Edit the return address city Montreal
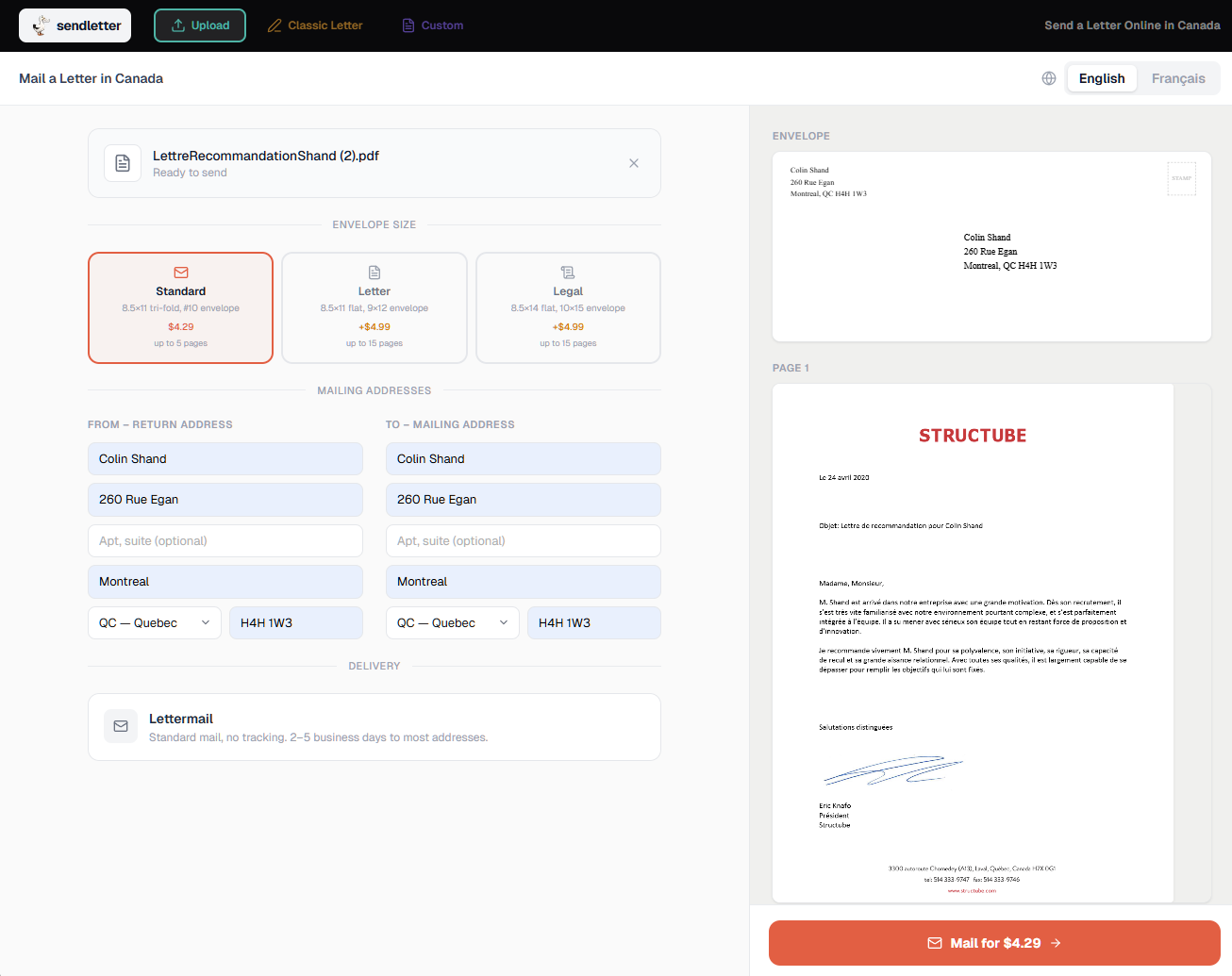 (x=225, y=582)
